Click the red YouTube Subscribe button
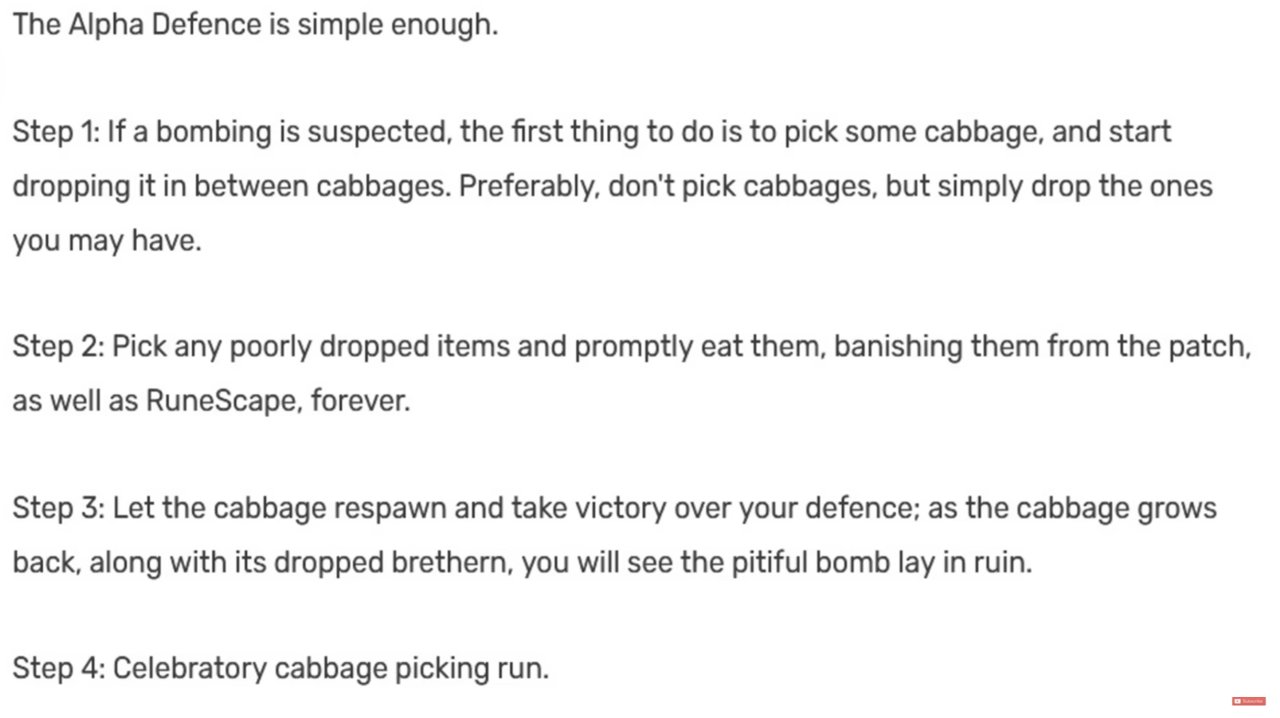This screenshot has height=718, width=1280. point(1249,701)
